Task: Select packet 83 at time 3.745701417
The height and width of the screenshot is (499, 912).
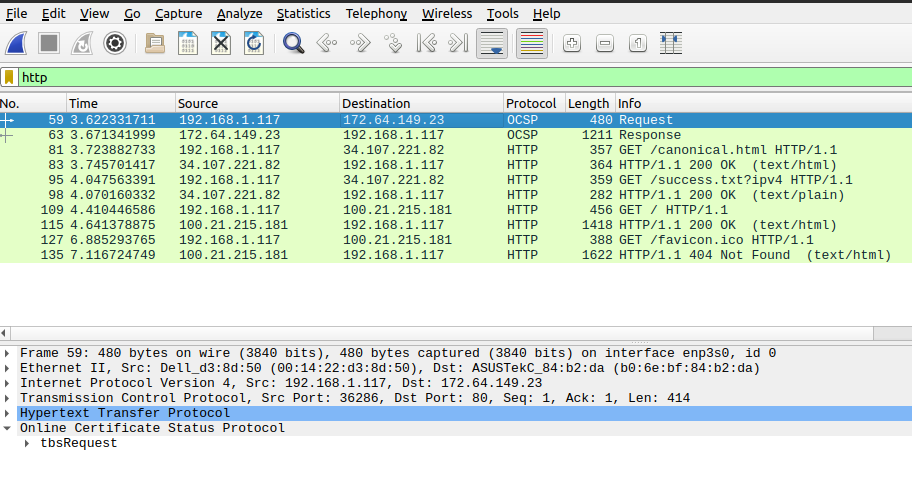Action: 456,165
